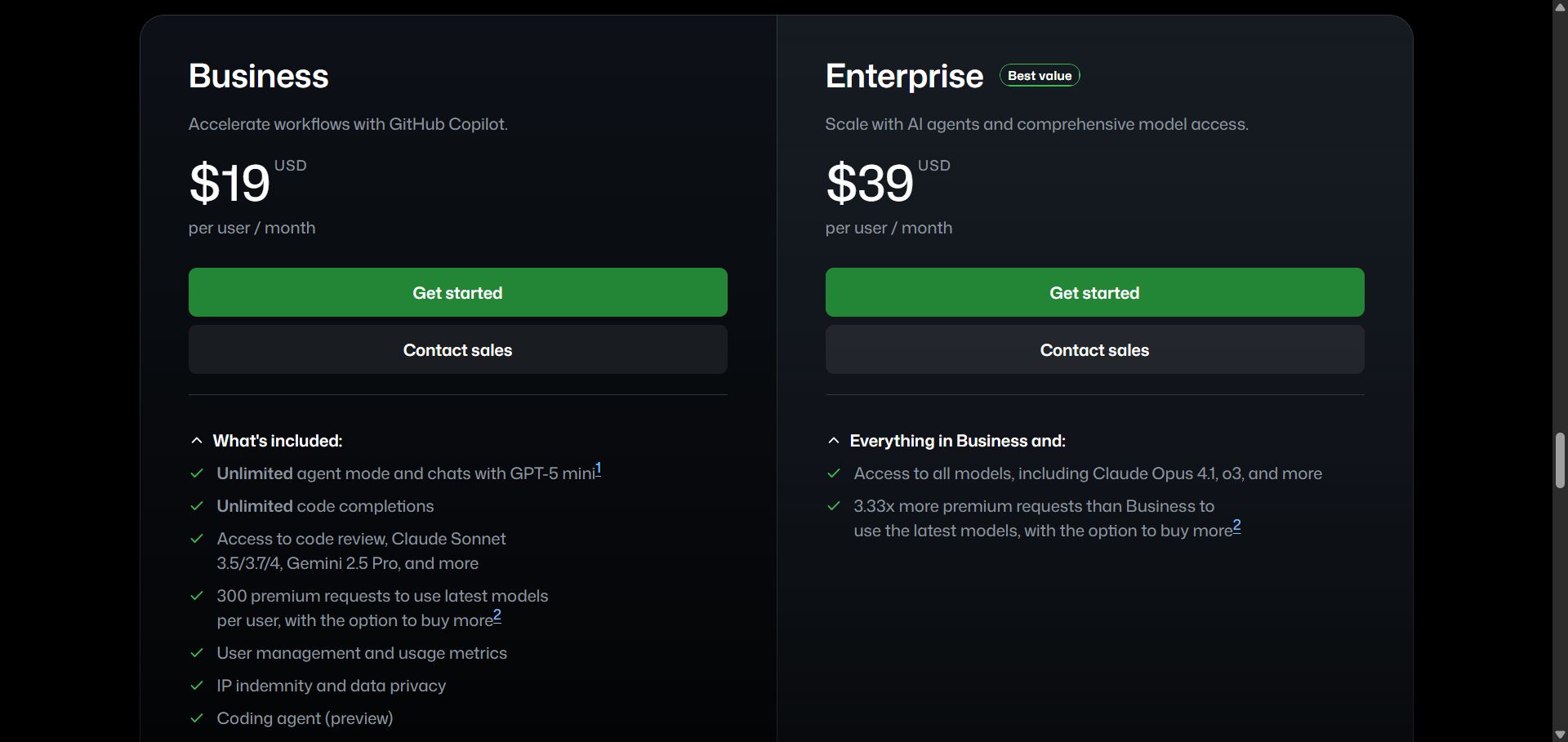Screen dimensions: 1568x742
Task: Contact sales for the Business plan
Action: pos(457,349)
